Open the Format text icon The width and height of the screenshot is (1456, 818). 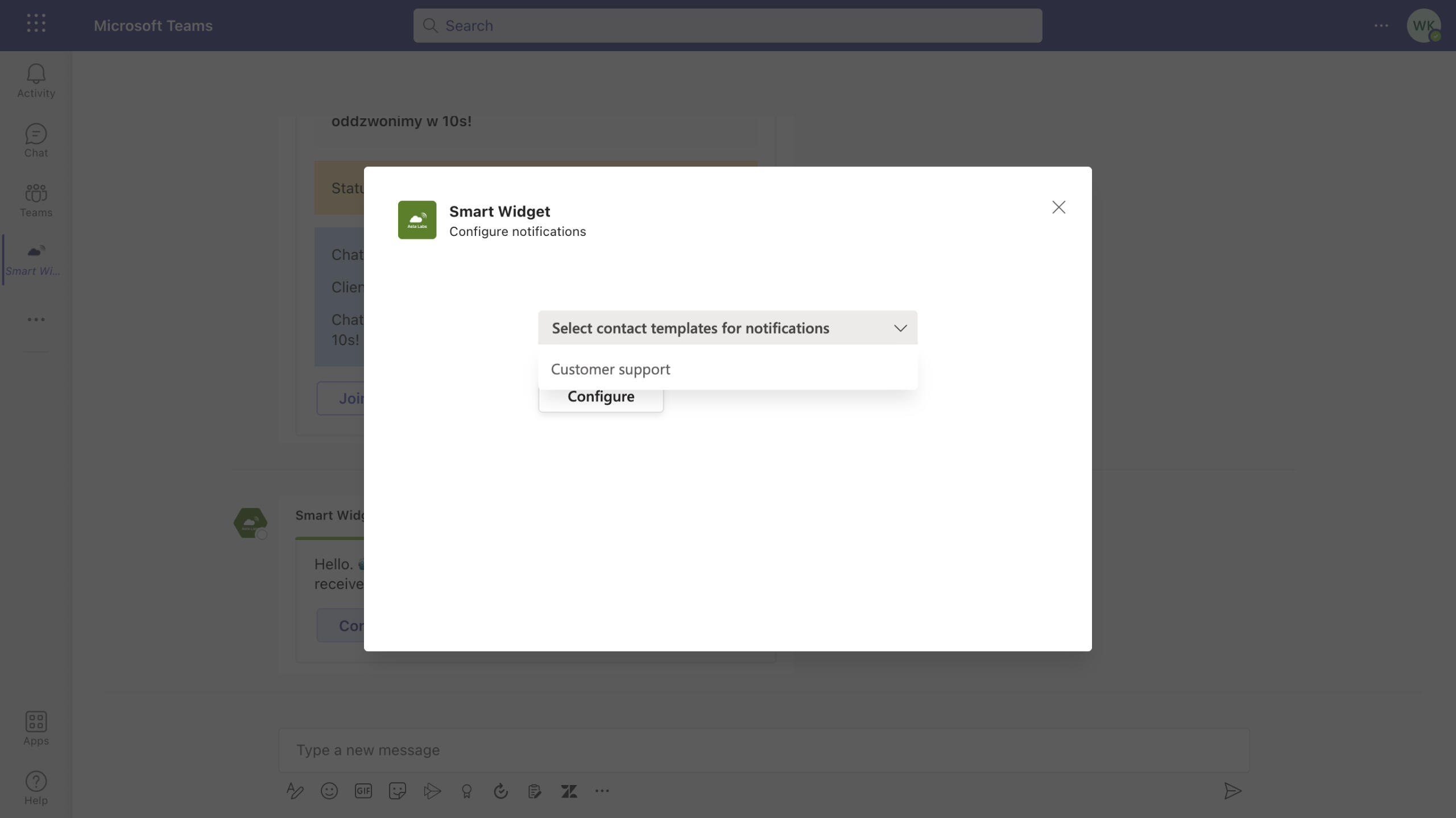click(x=295, y=791)
